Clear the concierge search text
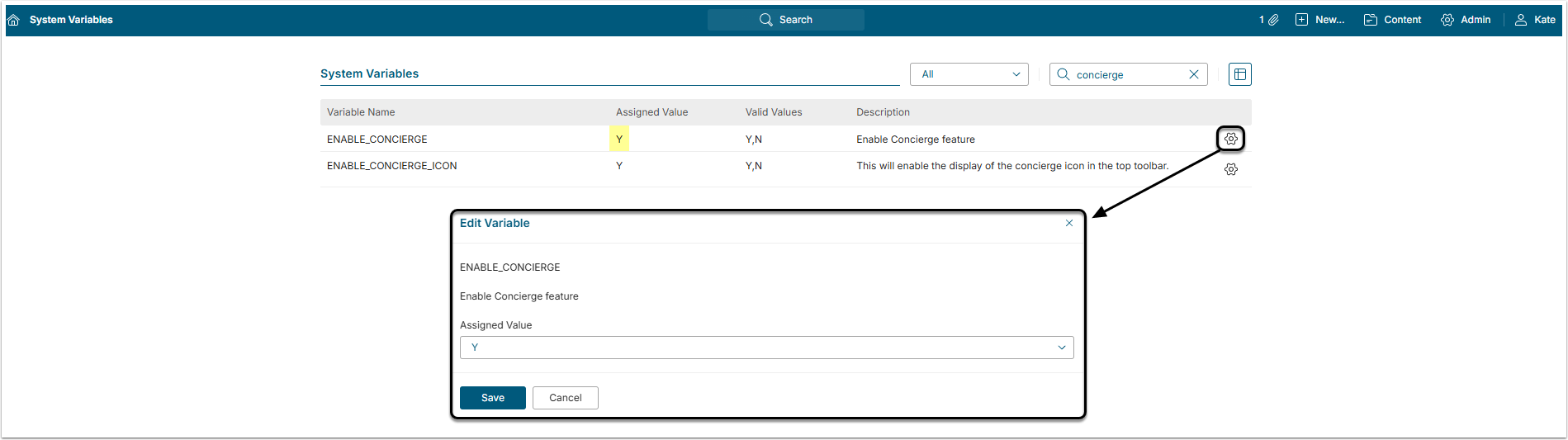1568x440 pixels. point(1193,74)
